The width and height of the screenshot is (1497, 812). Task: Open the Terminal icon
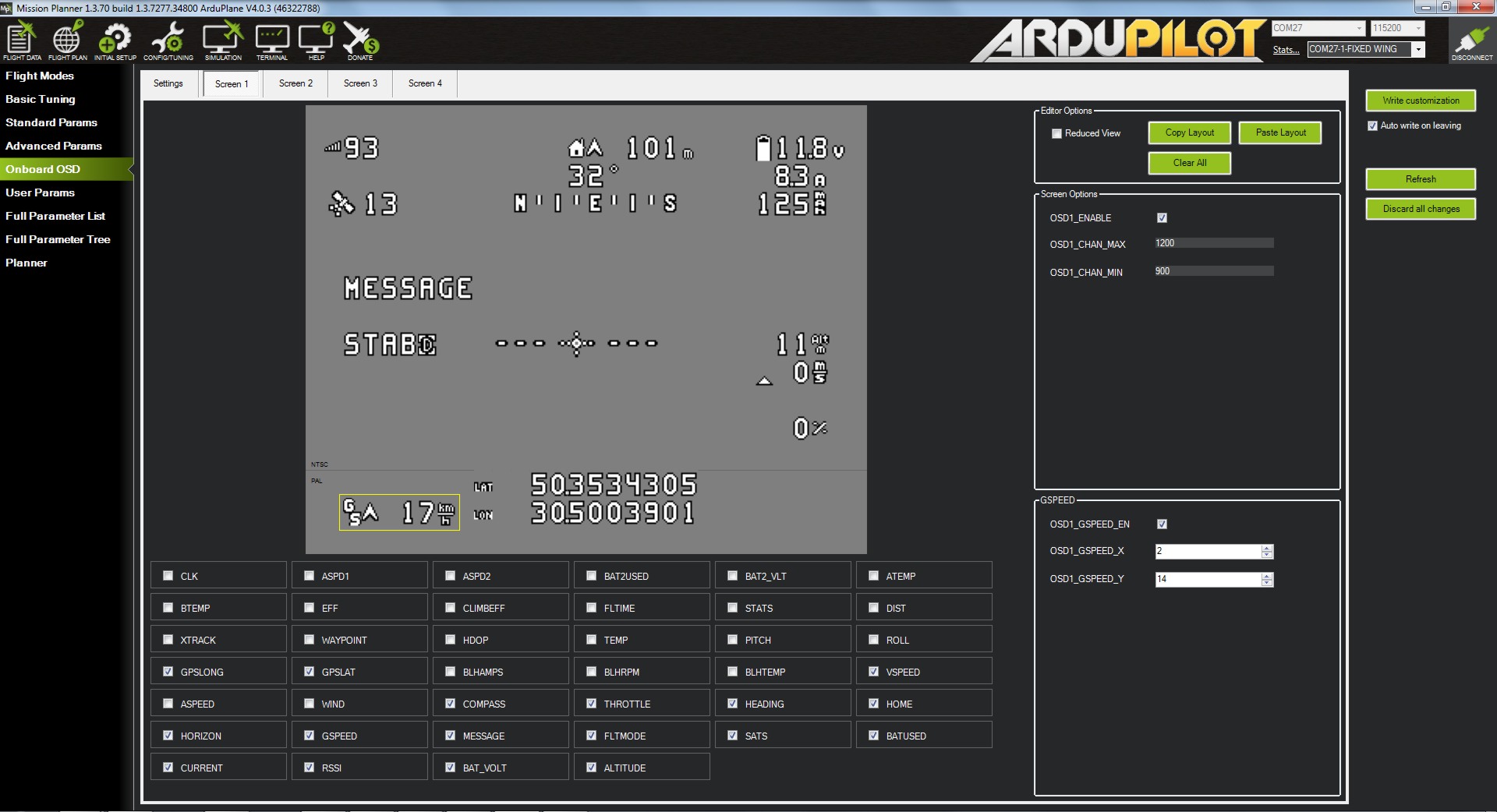coord(272,41)
